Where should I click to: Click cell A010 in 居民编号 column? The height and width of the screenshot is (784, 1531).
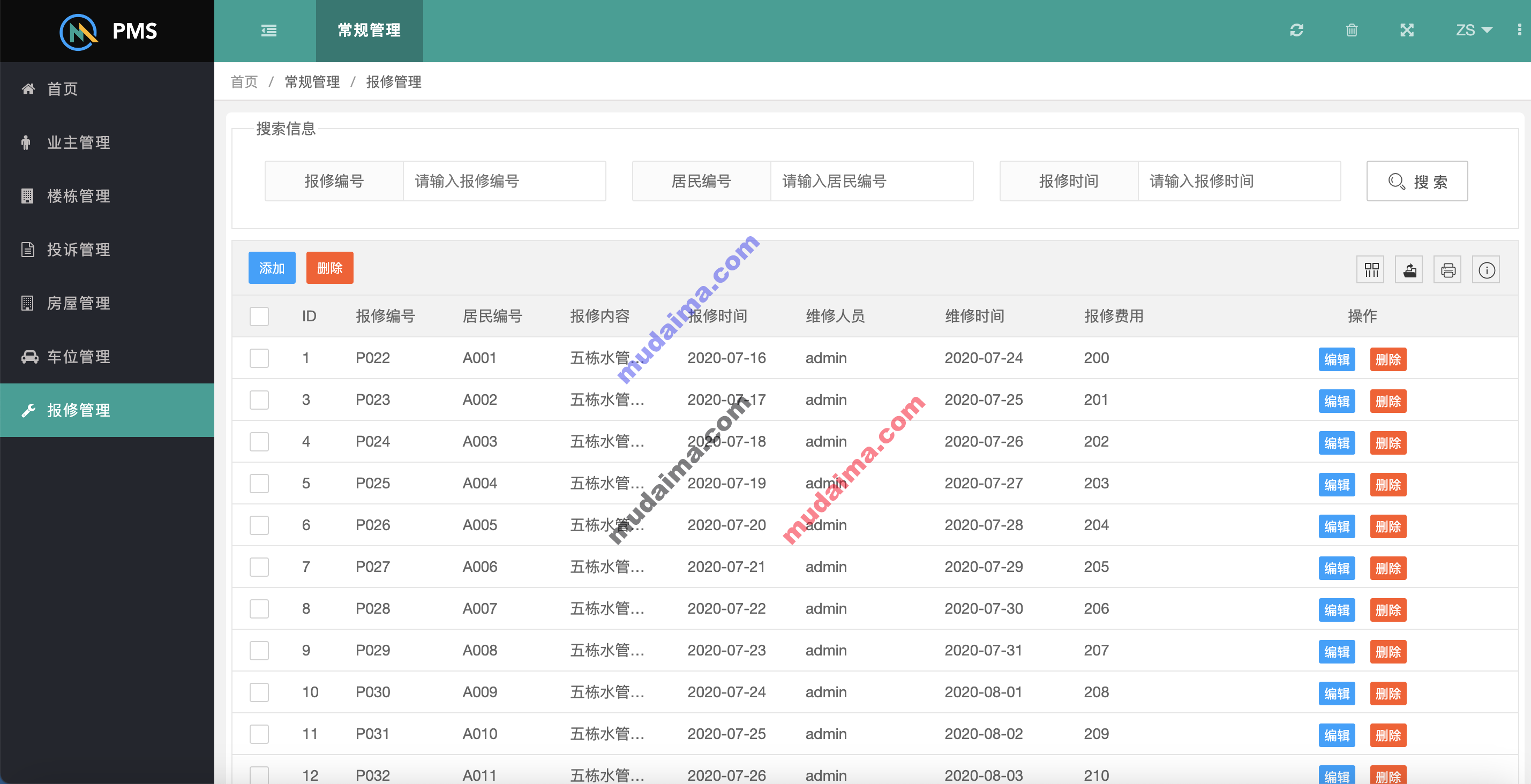479,734
